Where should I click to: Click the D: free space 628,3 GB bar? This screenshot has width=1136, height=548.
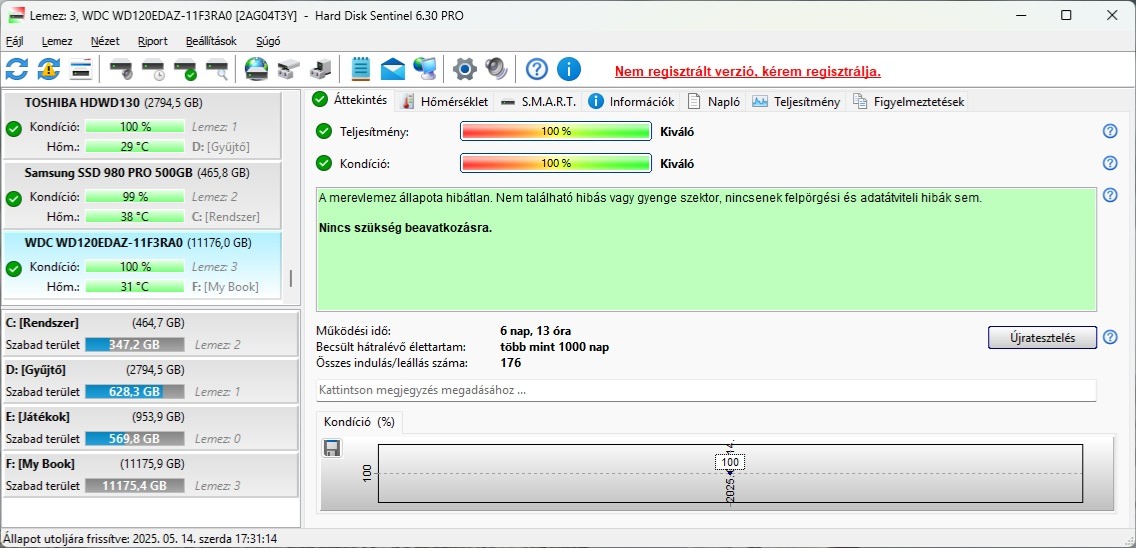coord(135,391)
